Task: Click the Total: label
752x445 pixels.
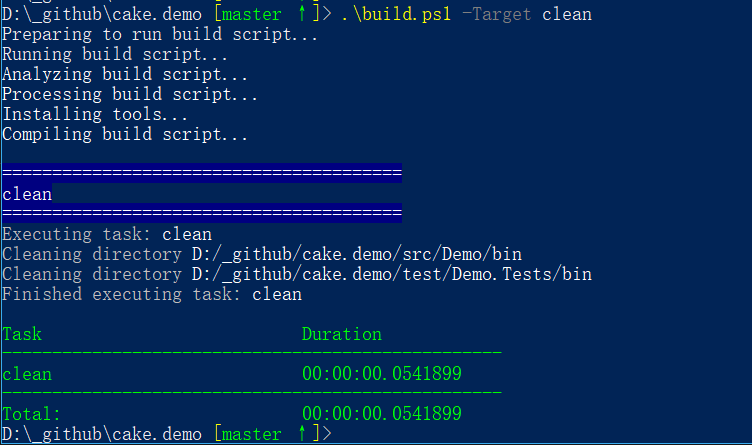Action: click(32, 414)
